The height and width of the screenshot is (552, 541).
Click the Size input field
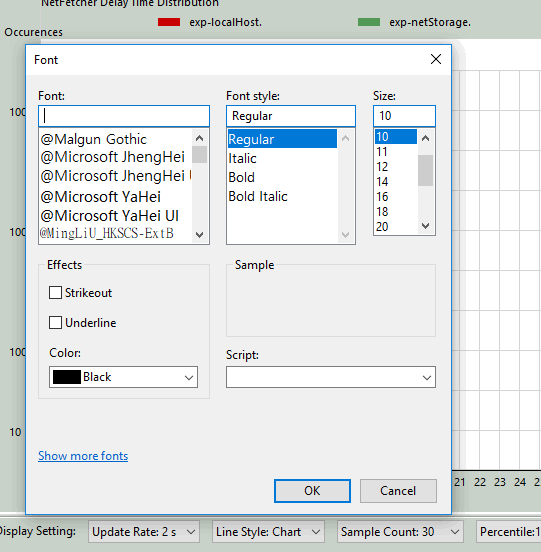[x=404, y=116]
